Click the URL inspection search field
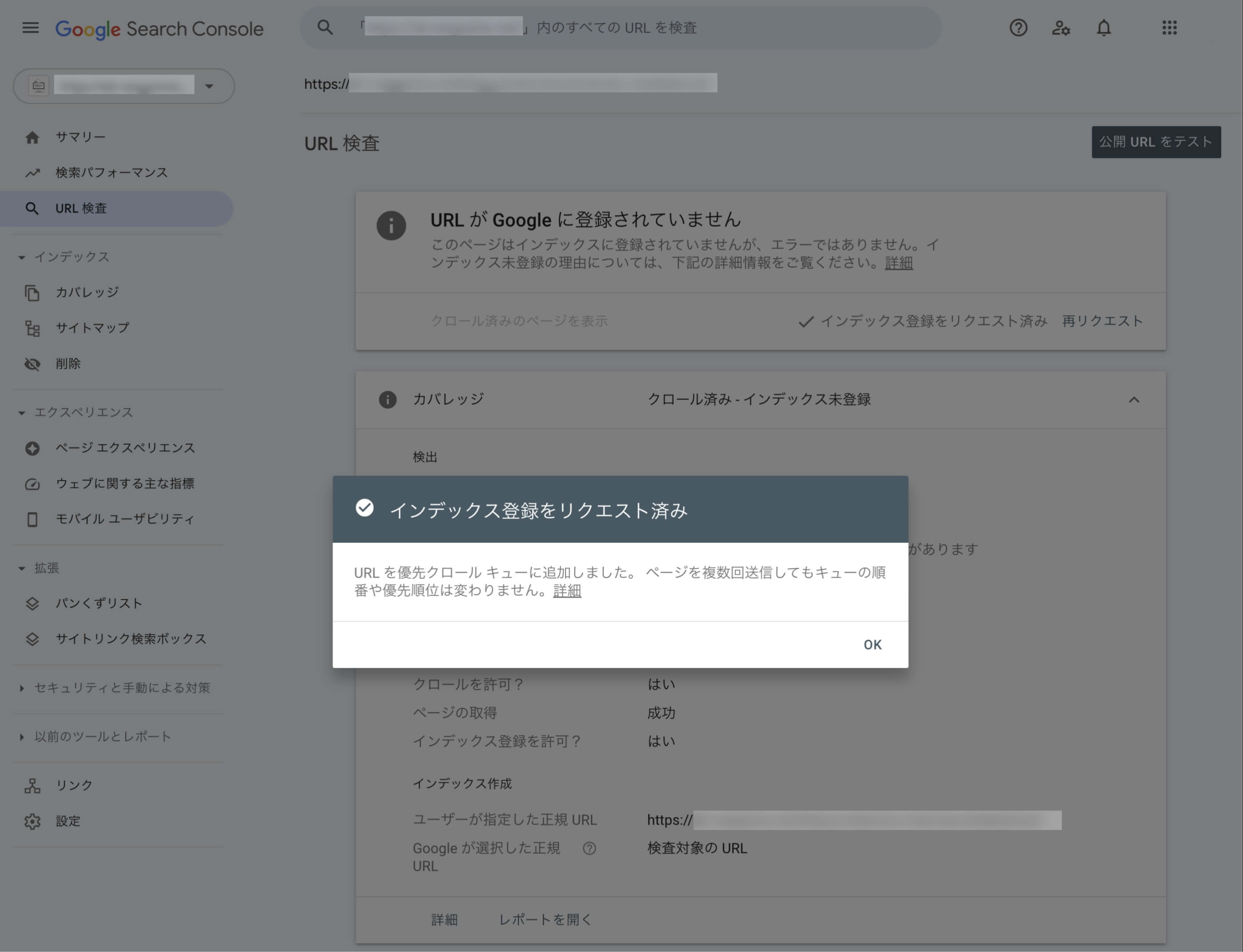 [617, 28]
